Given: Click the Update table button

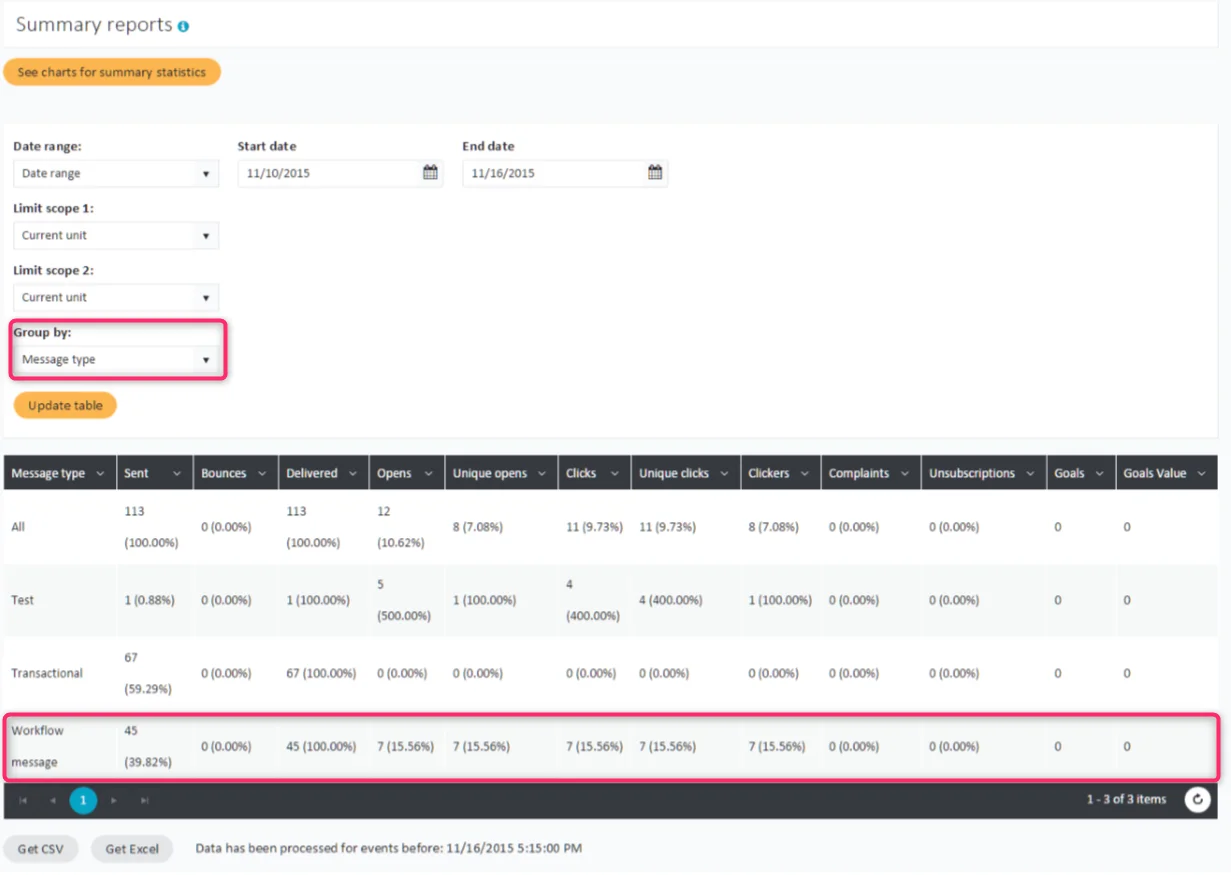Looking at the screenshot, I should click(x=65, y=406).
